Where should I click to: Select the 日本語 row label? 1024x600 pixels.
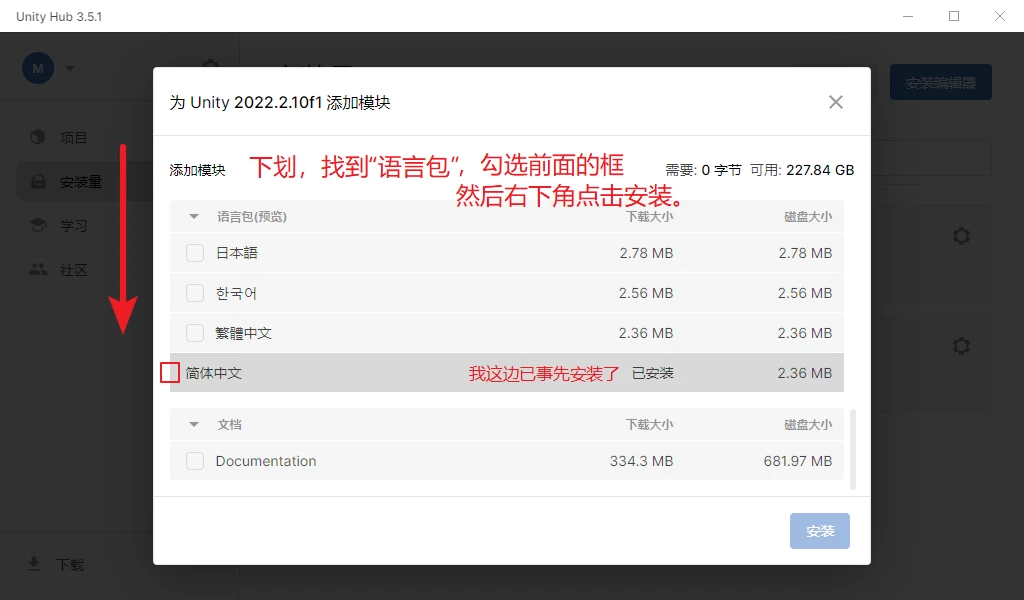(x=236, y=253)
